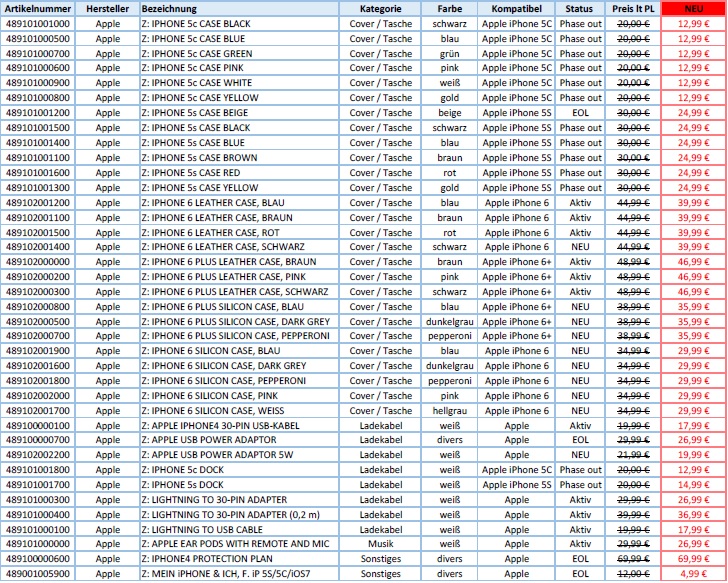Image resolution: width=728 pixels, height=583 pixels.
Task: Select Z: IPHONE 5c CASE YELLOW cell
Action: tap(239, 97)
